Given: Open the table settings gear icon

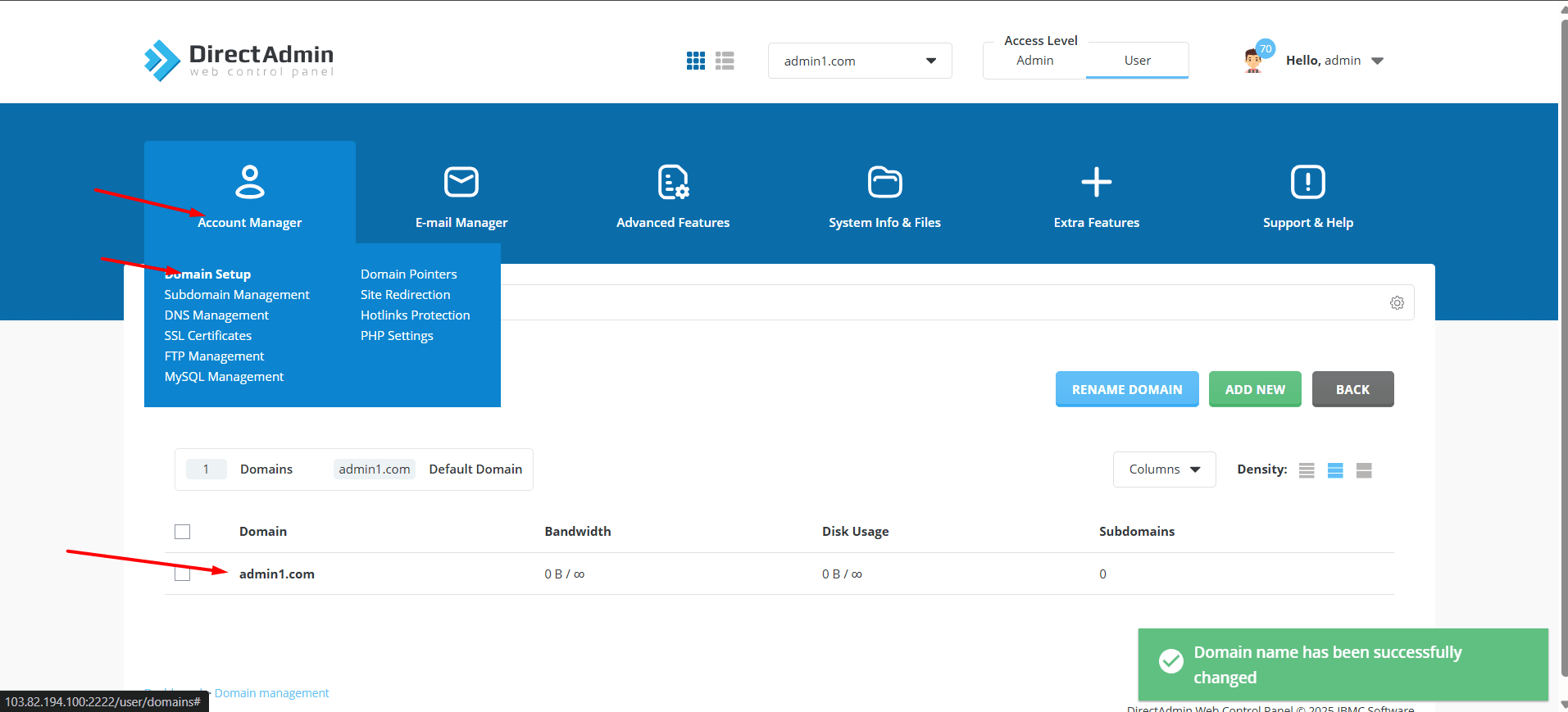Looking at the screenshot, I should coord(1397,303).
